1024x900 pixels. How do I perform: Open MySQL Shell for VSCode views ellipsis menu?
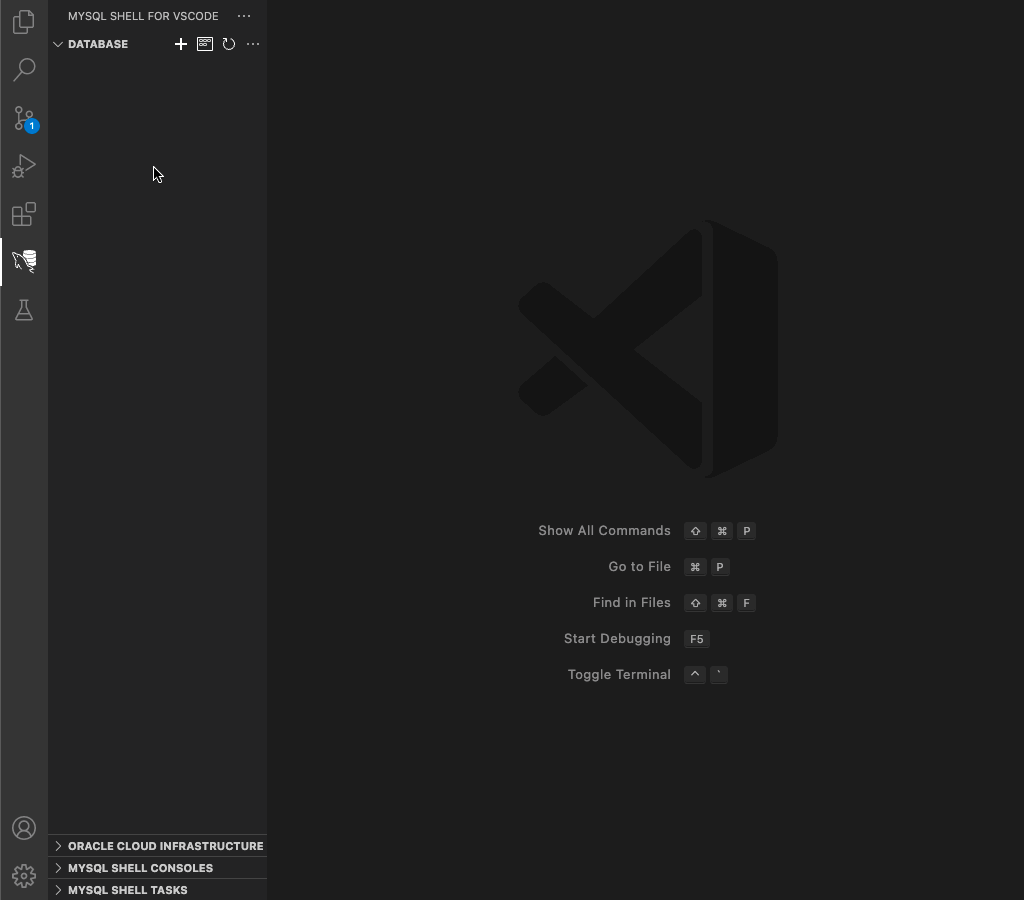(x=244, y=16)
